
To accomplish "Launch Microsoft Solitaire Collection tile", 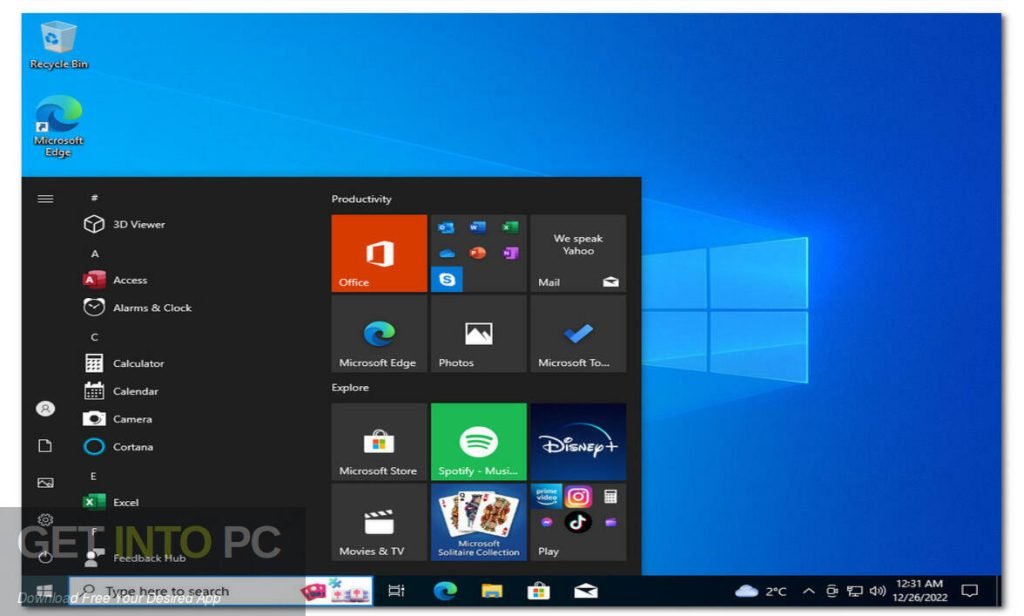I will (x=478, y=521).
